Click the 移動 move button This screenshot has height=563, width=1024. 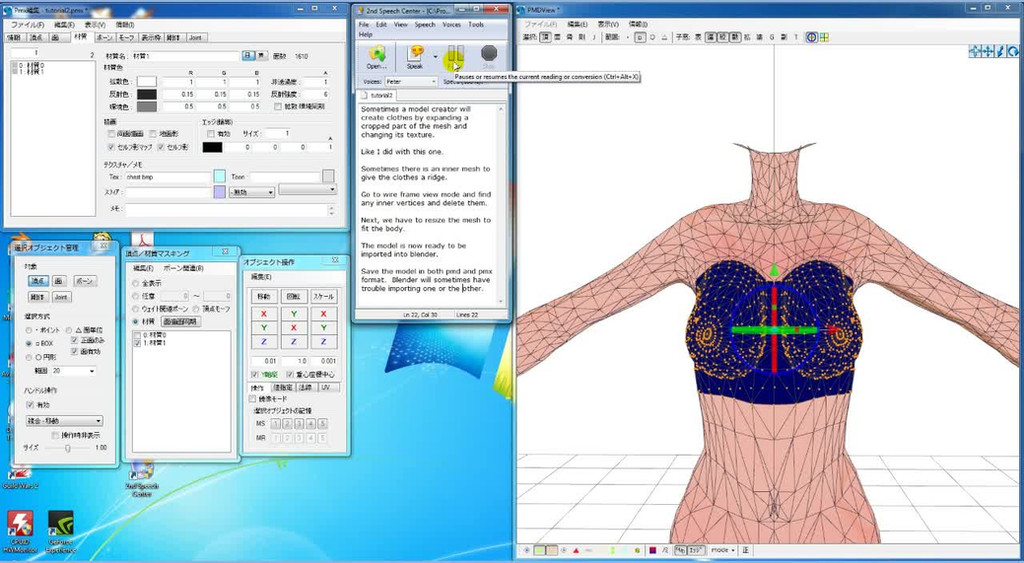[x=263, y=297]
